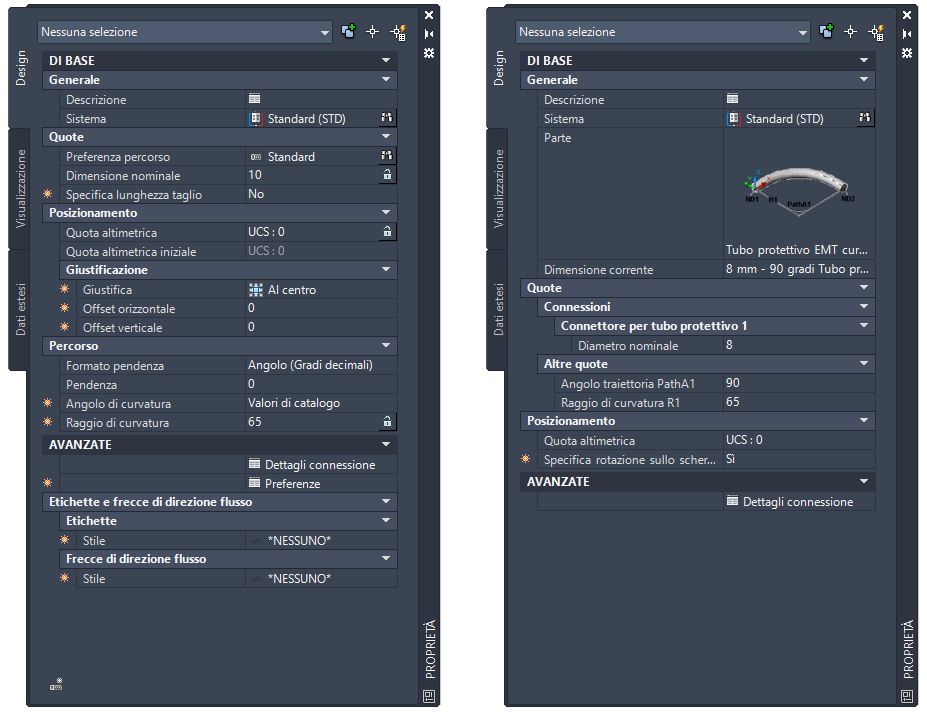Select Specifica lunghezza taglio value No
This screenshot has width=927, height=716.
pos(321,194)
